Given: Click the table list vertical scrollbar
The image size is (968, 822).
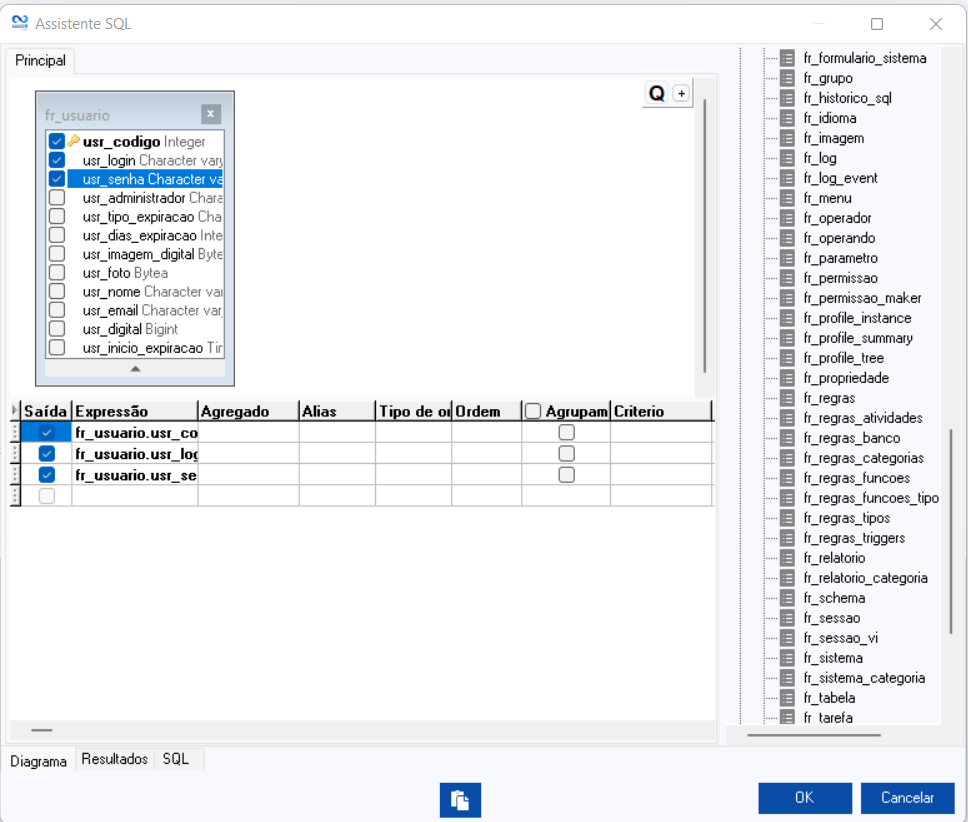Looking at the screenshot, I should coord(951,530).
